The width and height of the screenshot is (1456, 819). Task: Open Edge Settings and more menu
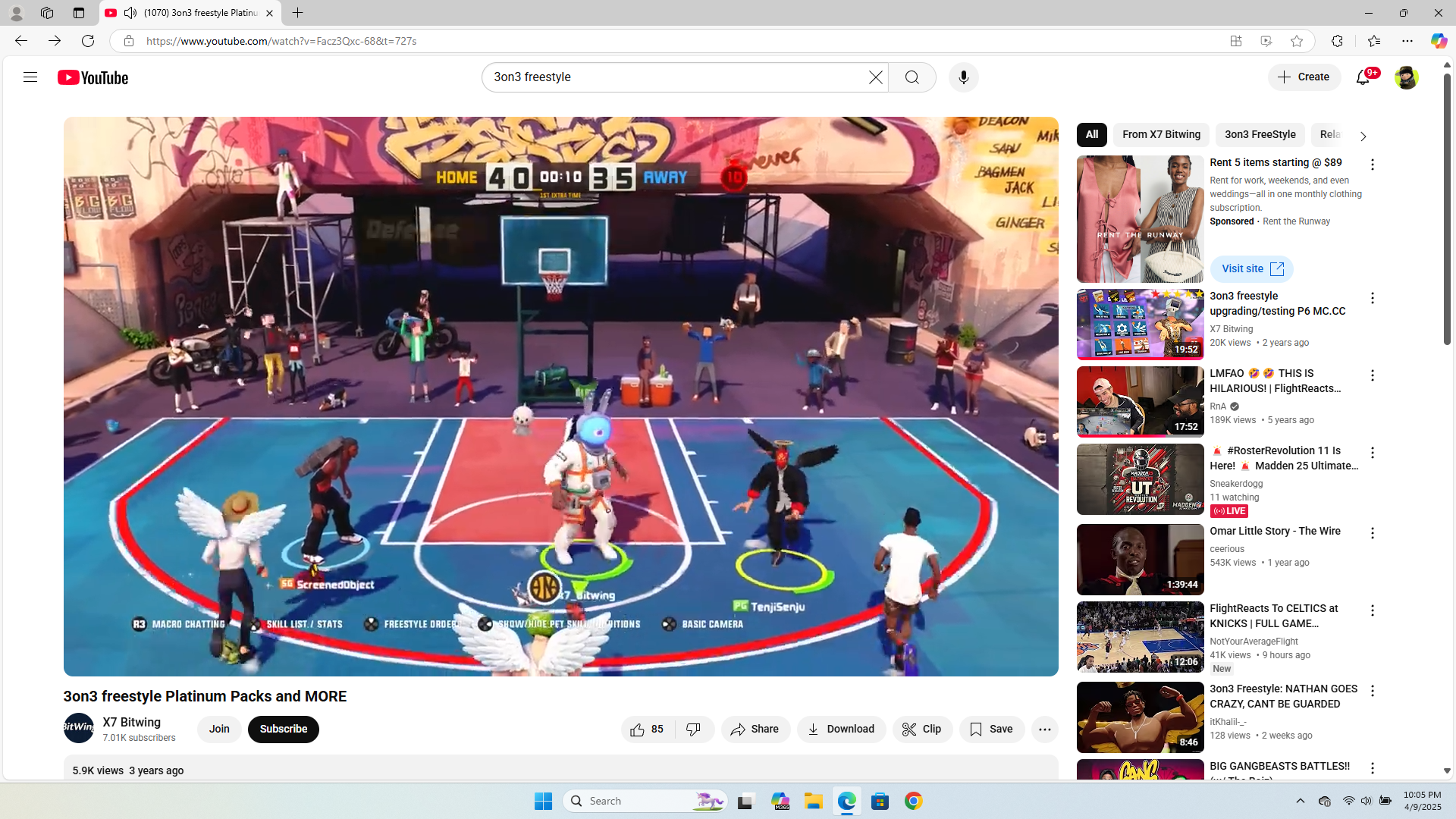[x=1407, y=41]
